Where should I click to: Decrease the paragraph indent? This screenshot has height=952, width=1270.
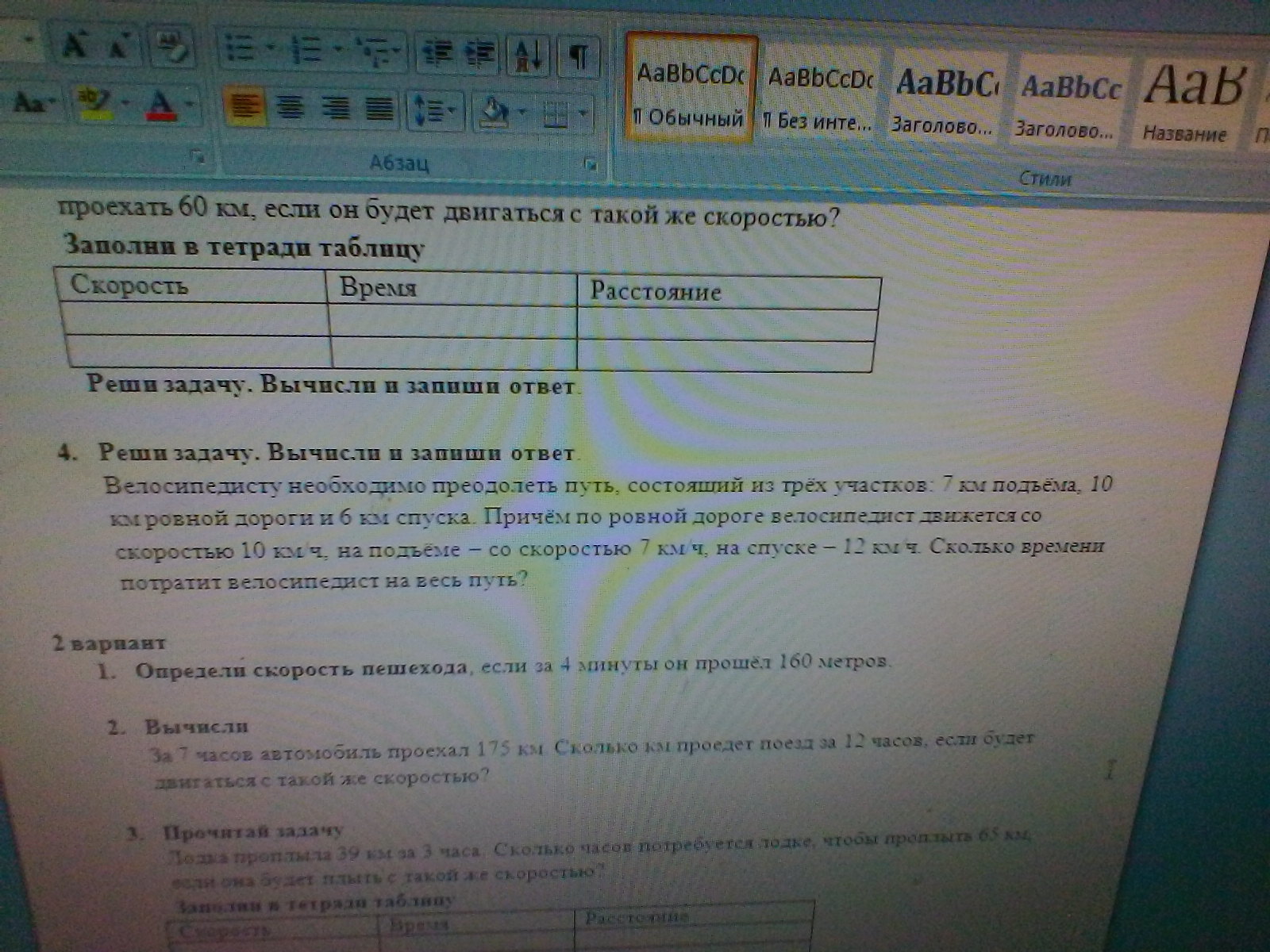click(434, 53)
